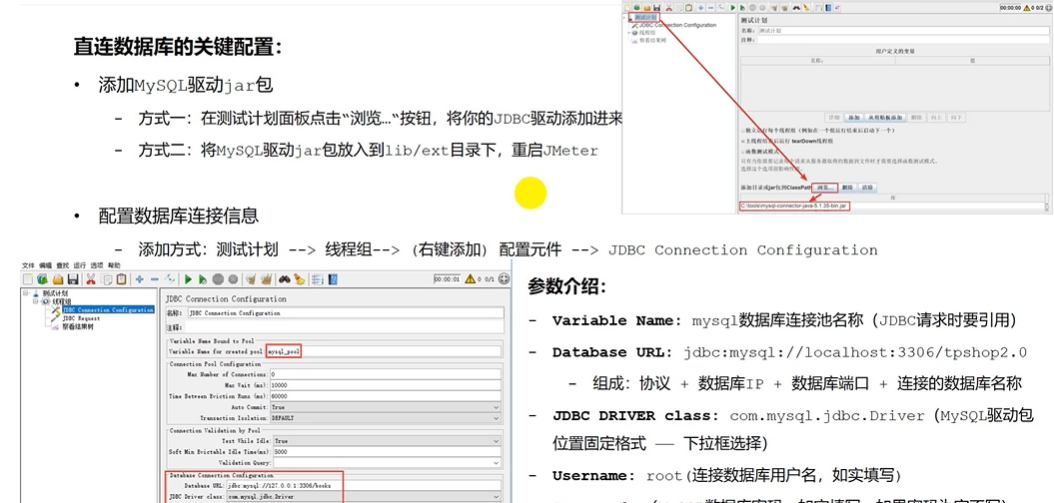Click 详细 button under user variables table

(x=834, y=117)
